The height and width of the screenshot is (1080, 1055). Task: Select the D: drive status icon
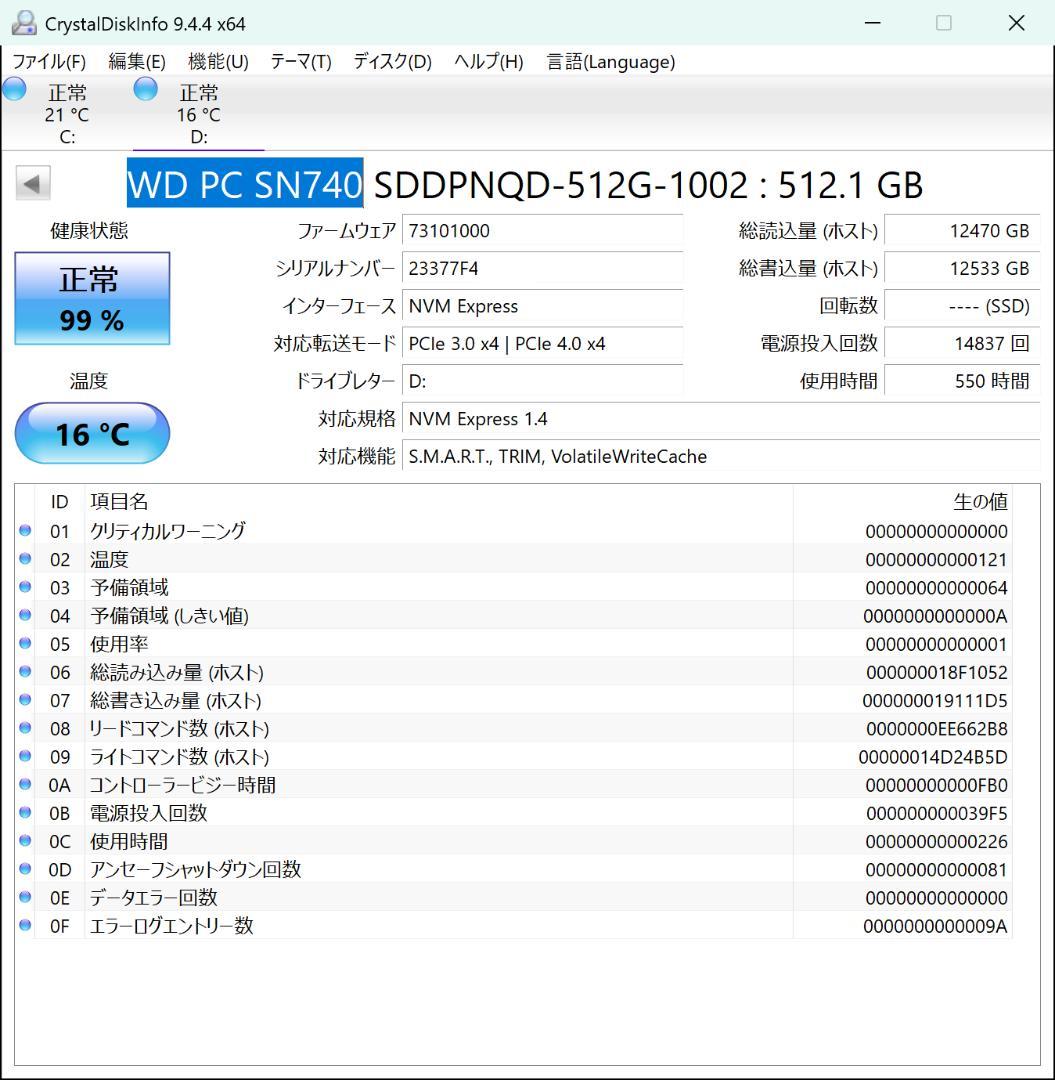pos(145,89)
